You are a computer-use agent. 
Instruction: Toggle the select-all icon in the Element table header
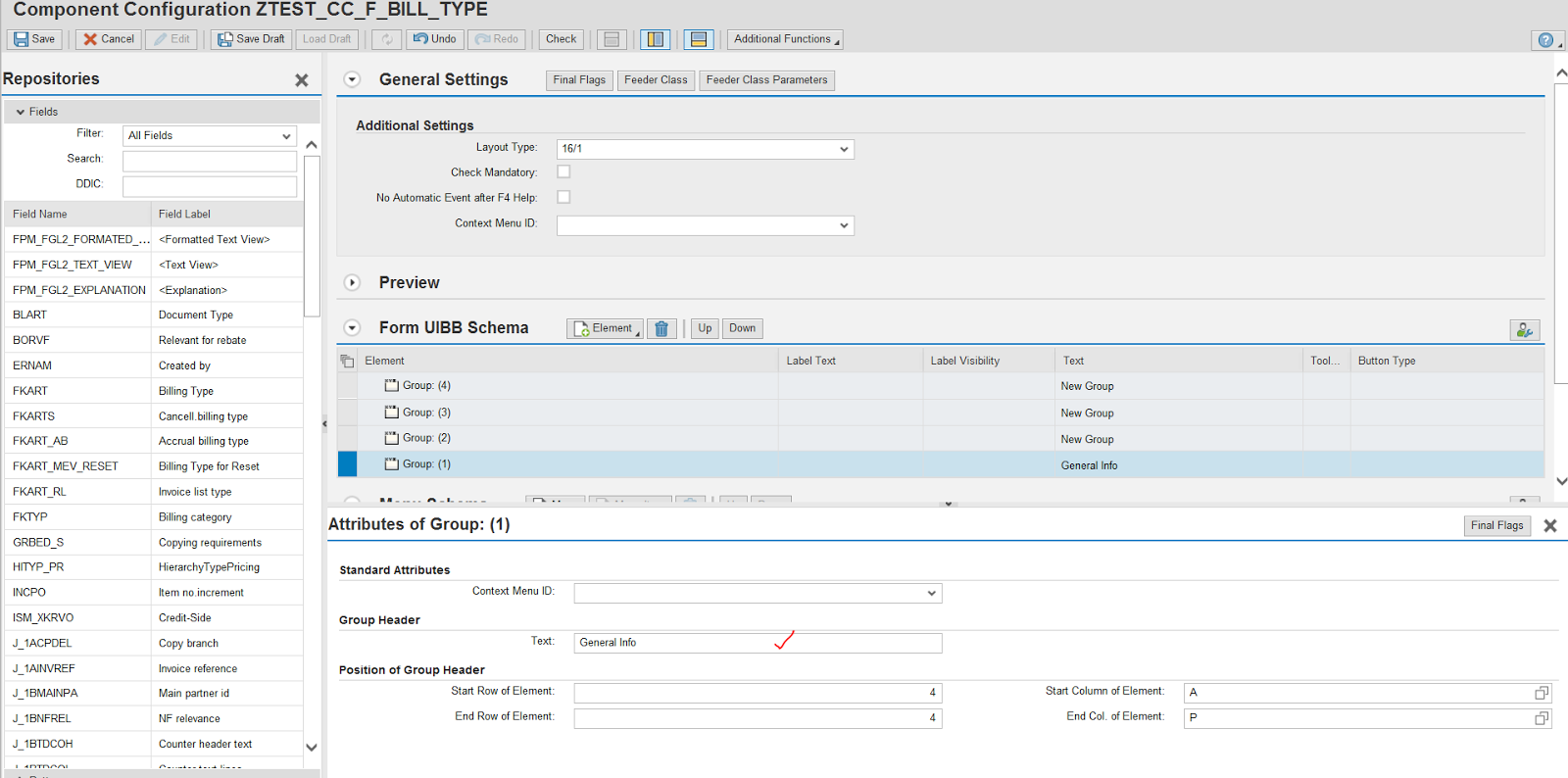(347, 362)
